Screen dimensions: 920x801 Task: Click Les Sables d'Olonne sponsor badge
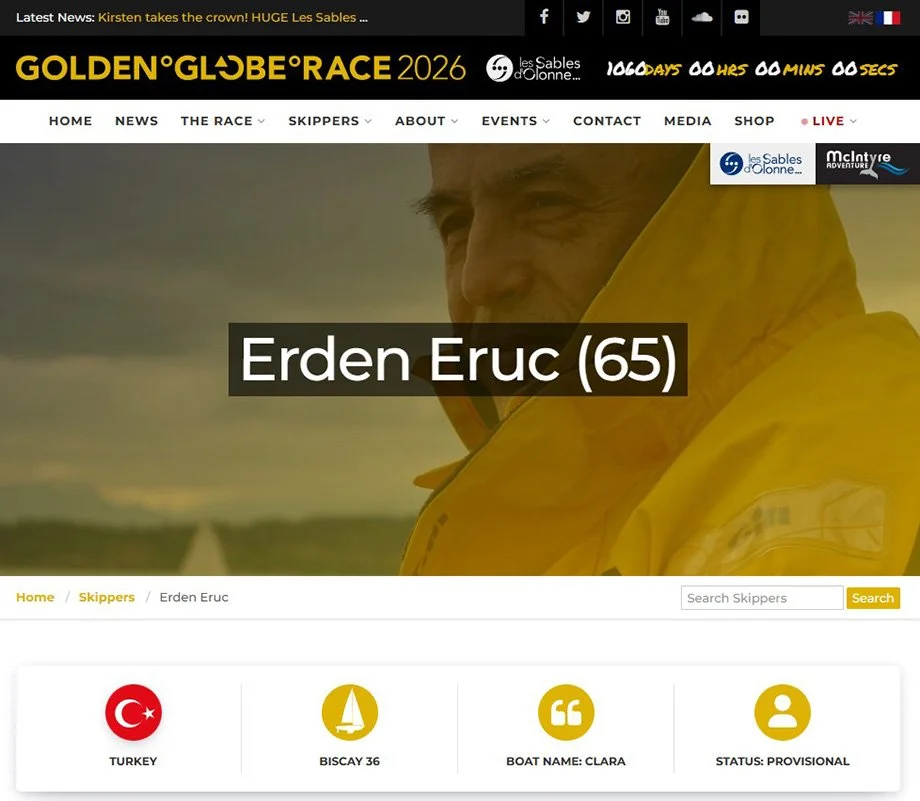point(762,164)
